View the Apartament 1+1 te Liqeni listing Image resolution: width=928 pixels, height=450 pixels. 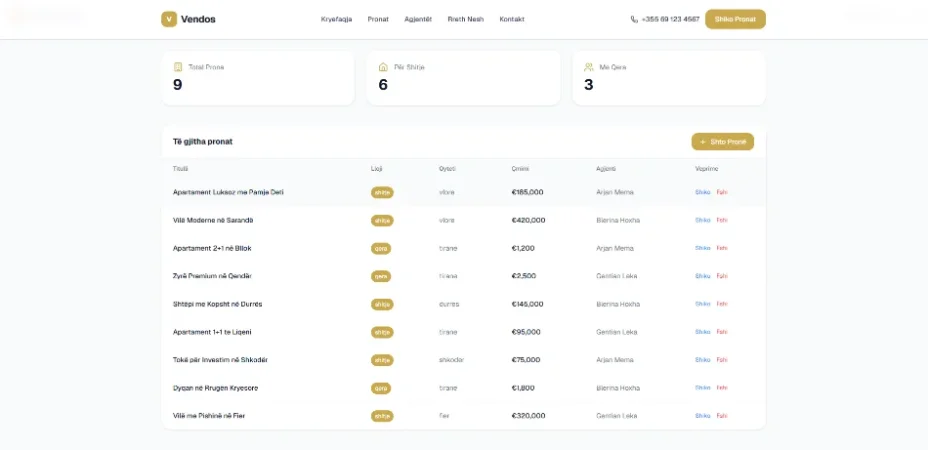pyautogui.click(x=703, y=332)
